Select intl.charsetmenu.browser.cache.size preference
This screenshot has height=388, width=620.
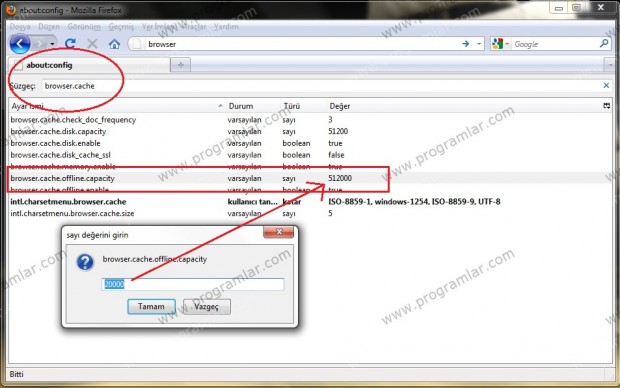tap(310, 213)
